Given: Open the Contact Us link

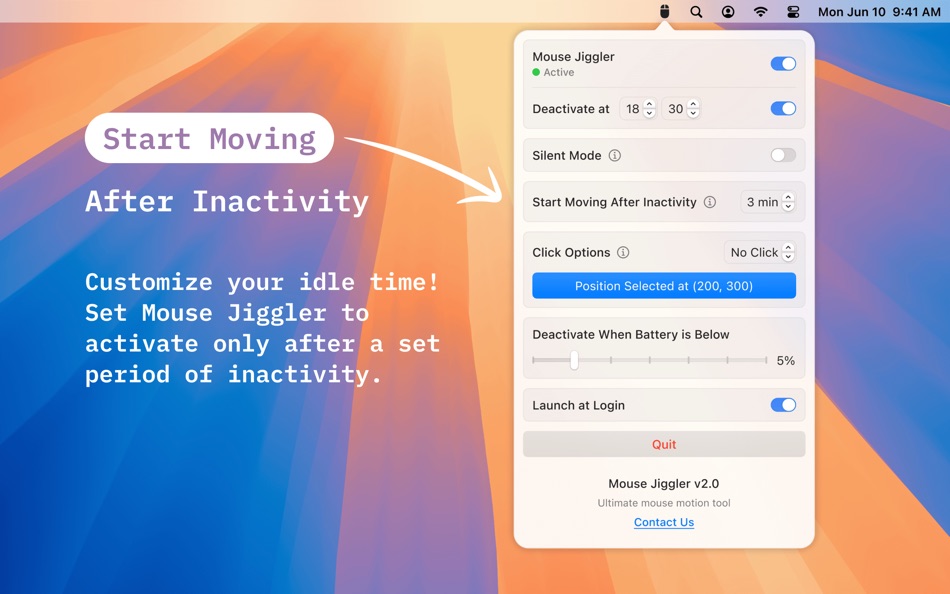Looking at the screenshot, I should (664, 522).
